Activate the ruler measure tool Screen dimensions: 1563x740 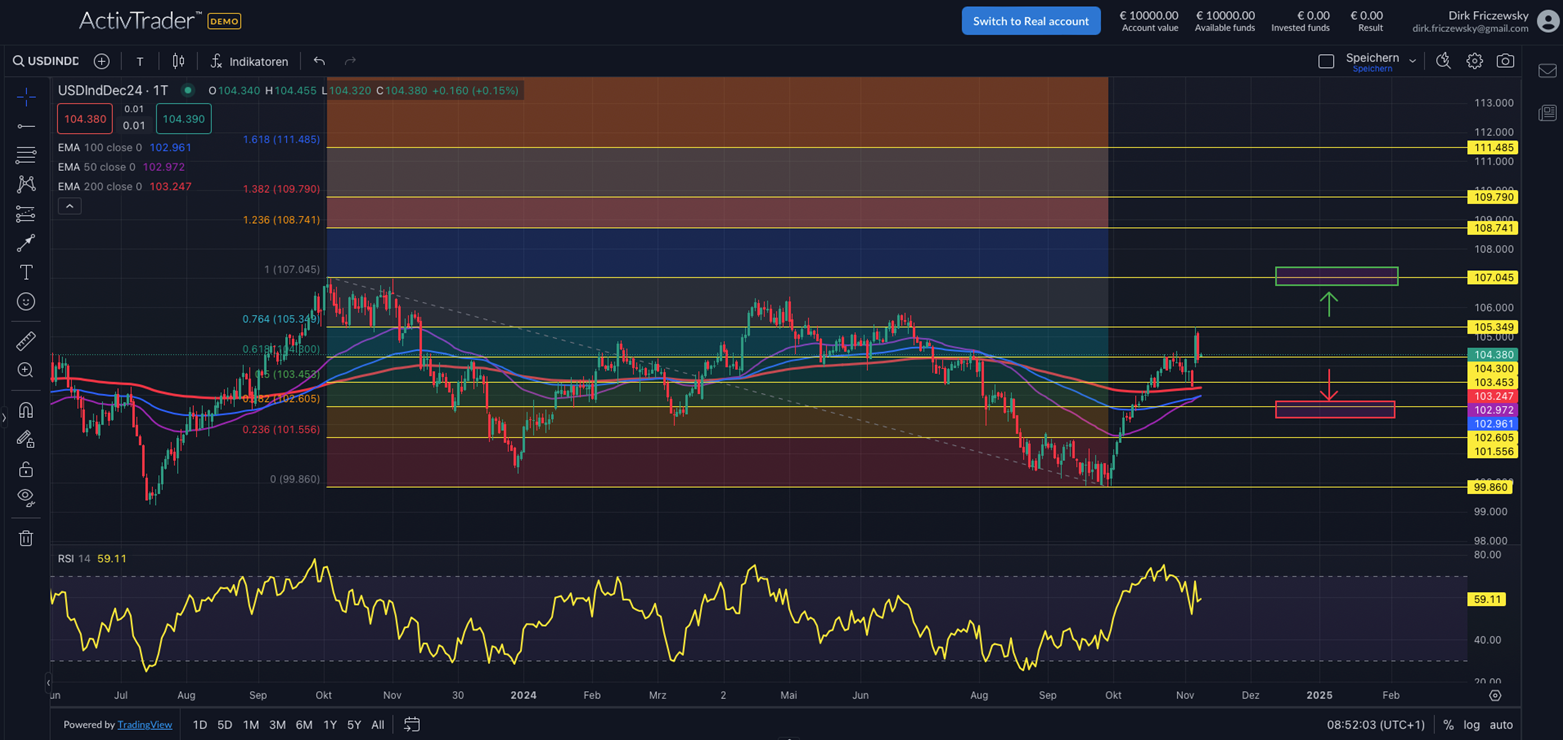26,341
